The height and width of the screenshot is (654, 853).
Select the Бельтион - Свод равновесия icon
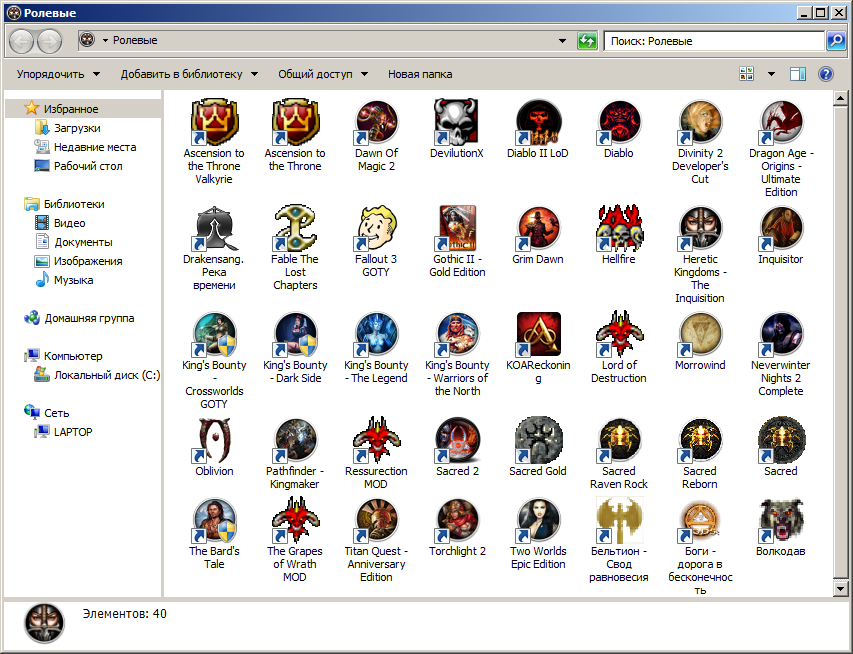[619, 520]
